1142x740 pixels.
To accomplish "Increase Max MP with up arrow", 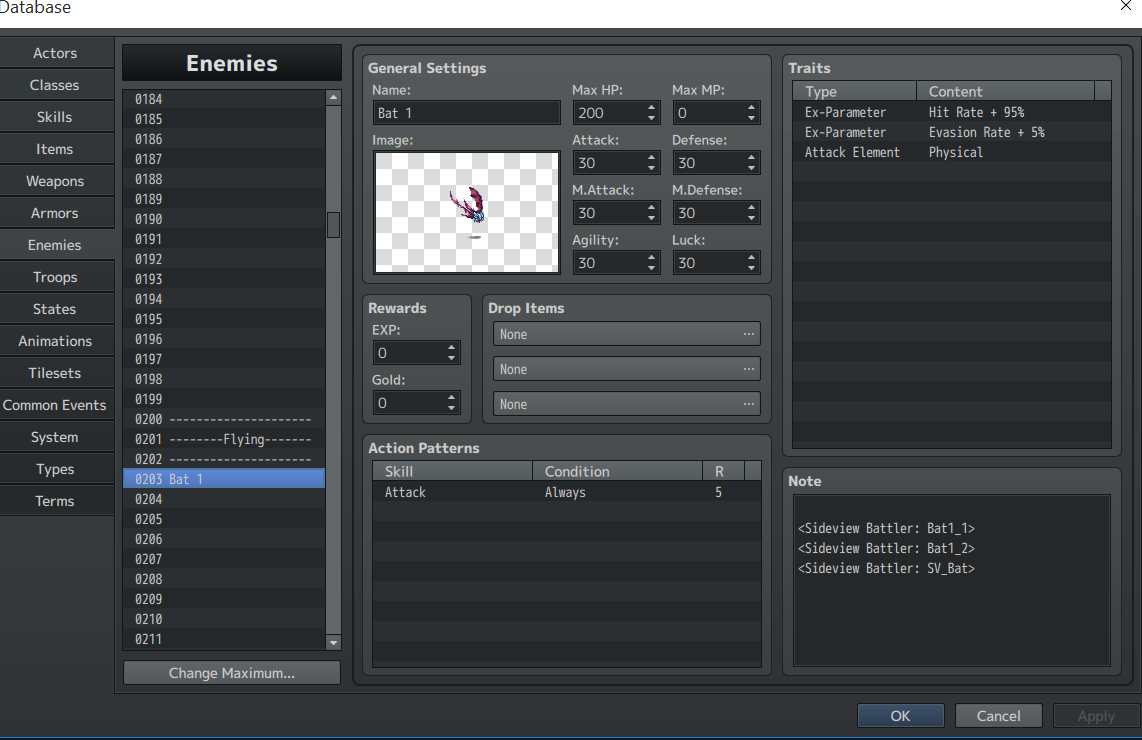I will click(751, 108).
